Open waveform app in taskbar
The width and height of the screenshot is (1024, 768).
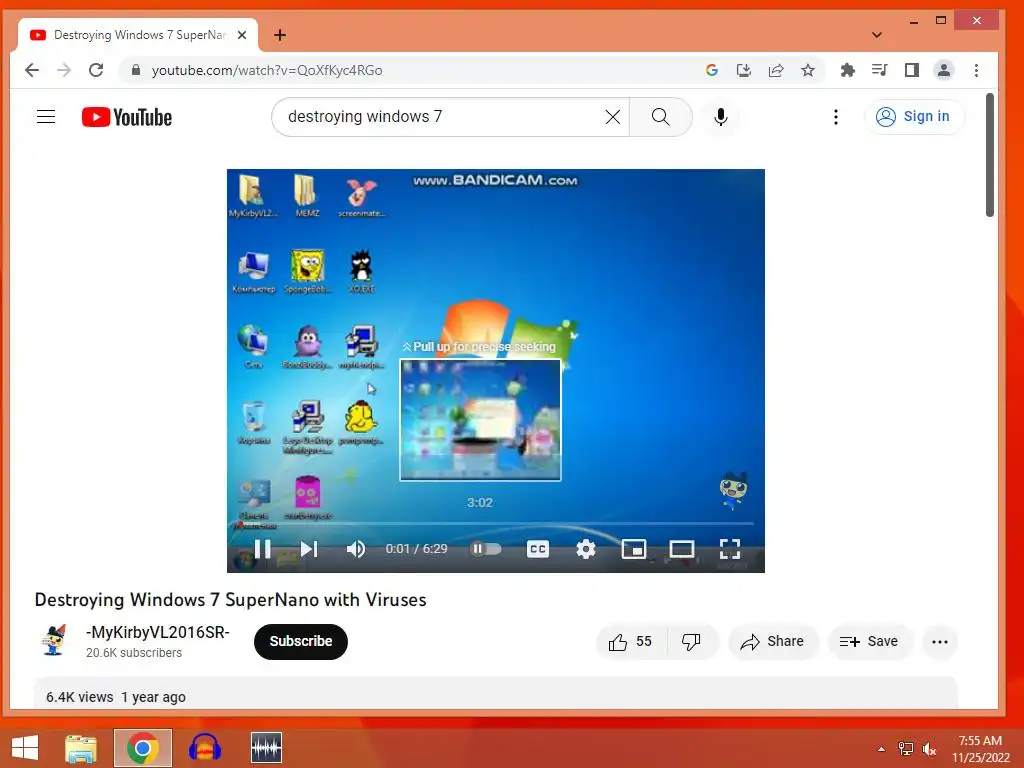pos(266,748)
